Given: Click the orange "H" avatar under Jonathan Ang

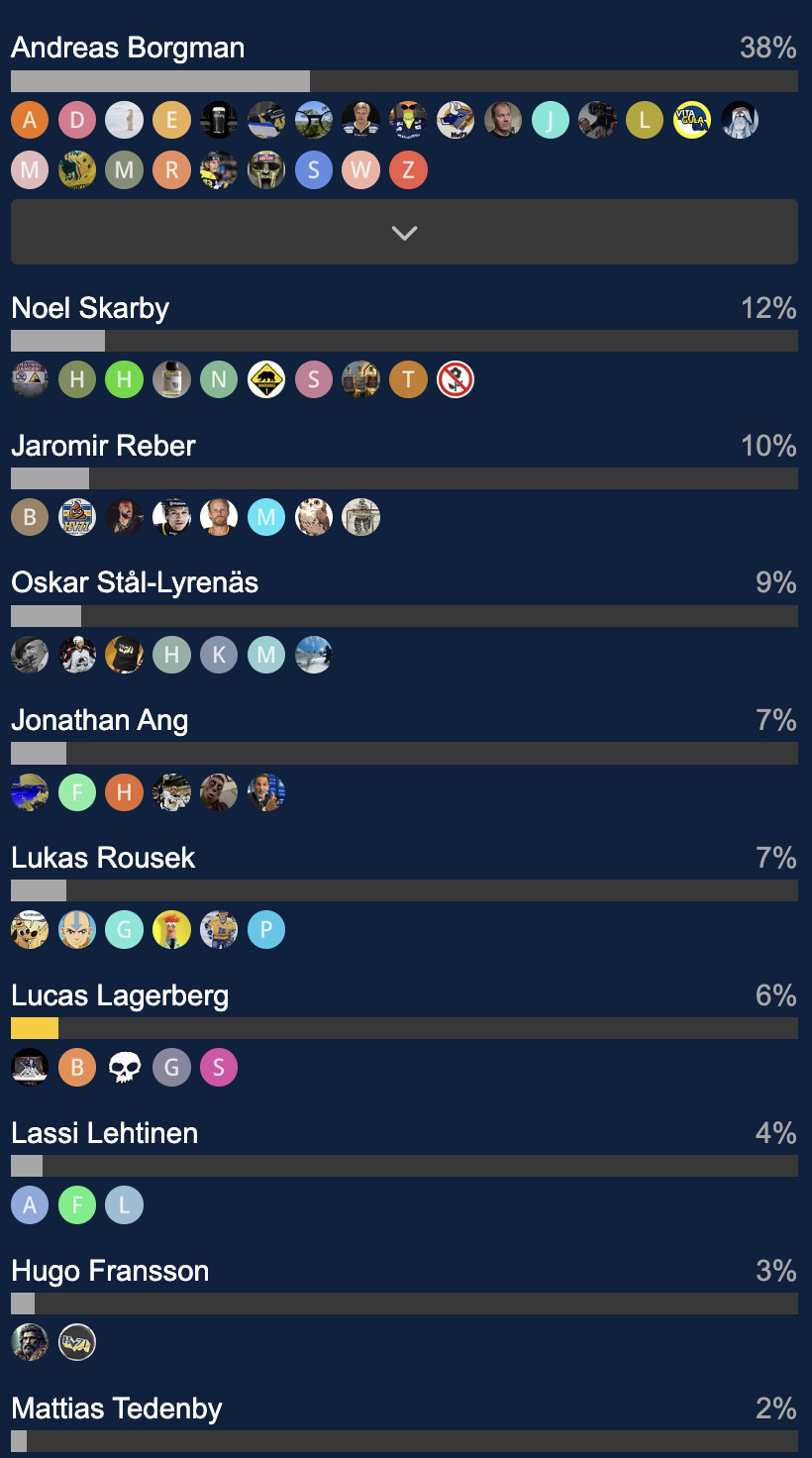Looking at the screenshot, I should tap(124, 792).
